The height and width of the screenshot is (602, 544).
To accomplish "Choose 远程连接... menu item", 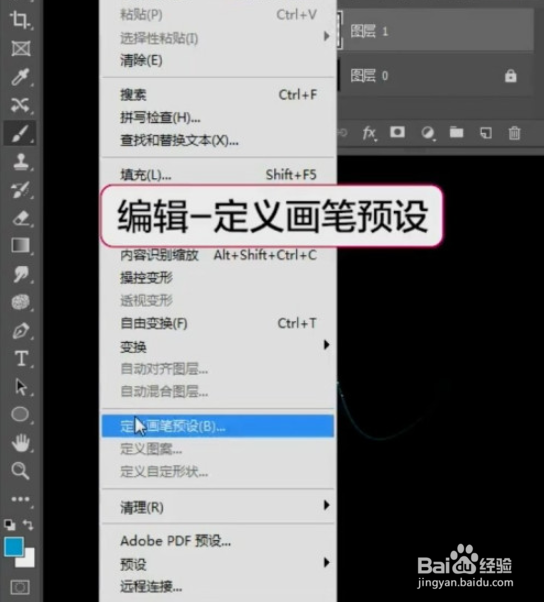I will coord(218,587).
